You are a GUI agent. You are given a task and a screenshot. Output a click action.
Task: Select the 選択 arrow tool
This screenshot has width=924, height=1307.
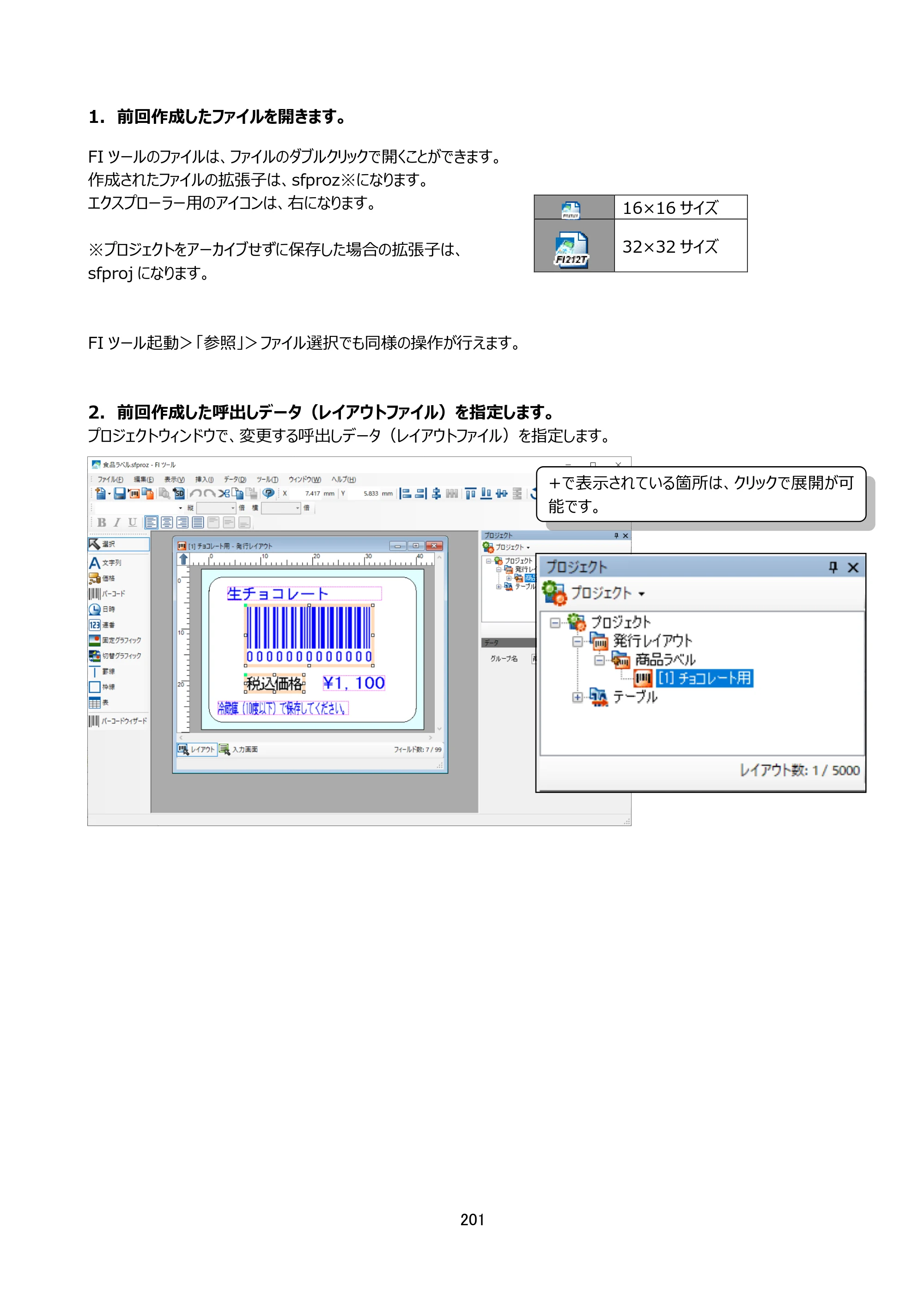click(118, 544)
